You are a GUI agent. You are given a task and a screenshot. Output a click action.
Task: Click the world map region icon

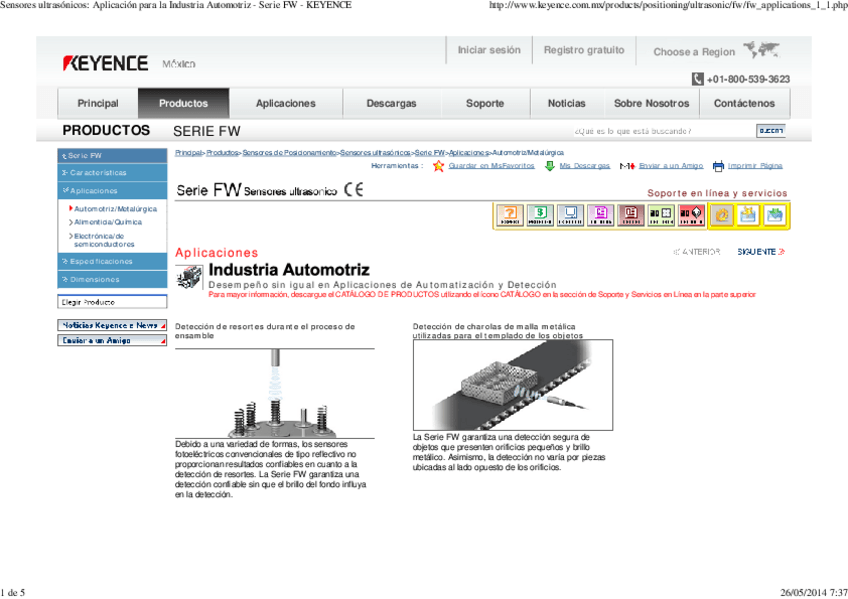(761, 50)
